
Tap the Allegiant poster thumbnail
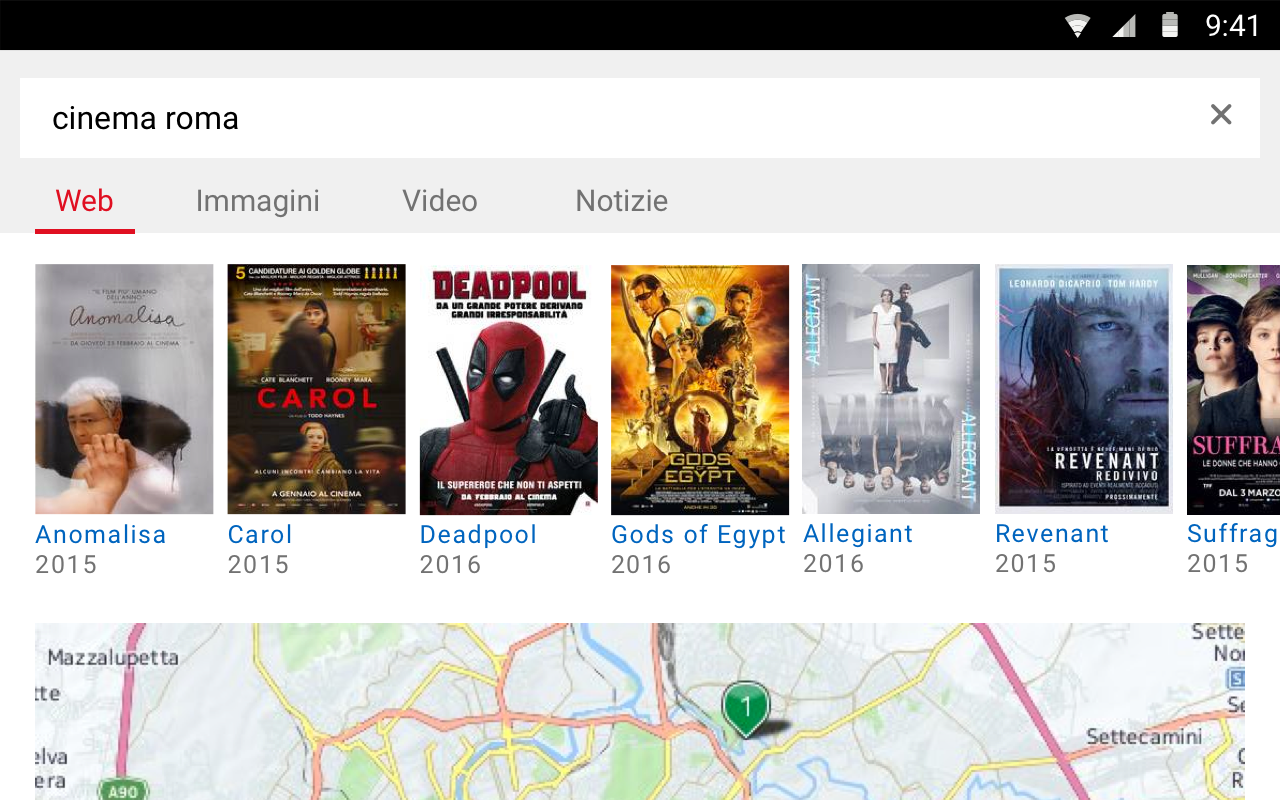pos(892,389)
